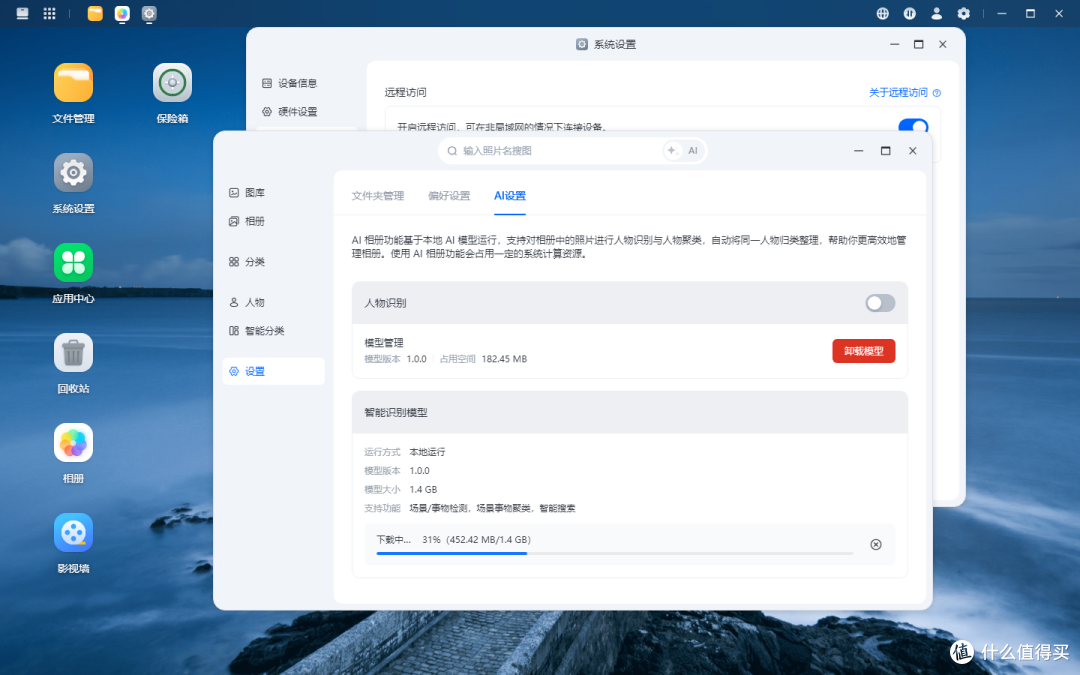Cancel the model download
The width and height of the screenshot is (1080, 675).
(x=875, y=545)
